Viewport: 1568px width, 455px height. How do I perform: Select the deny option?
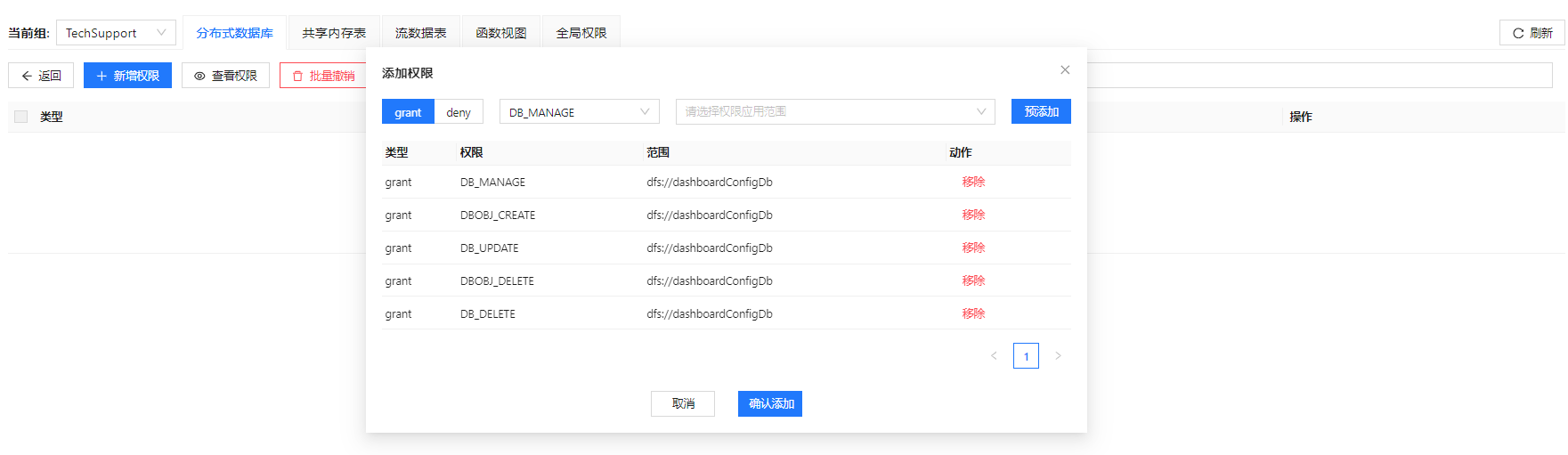coord(459,112)
